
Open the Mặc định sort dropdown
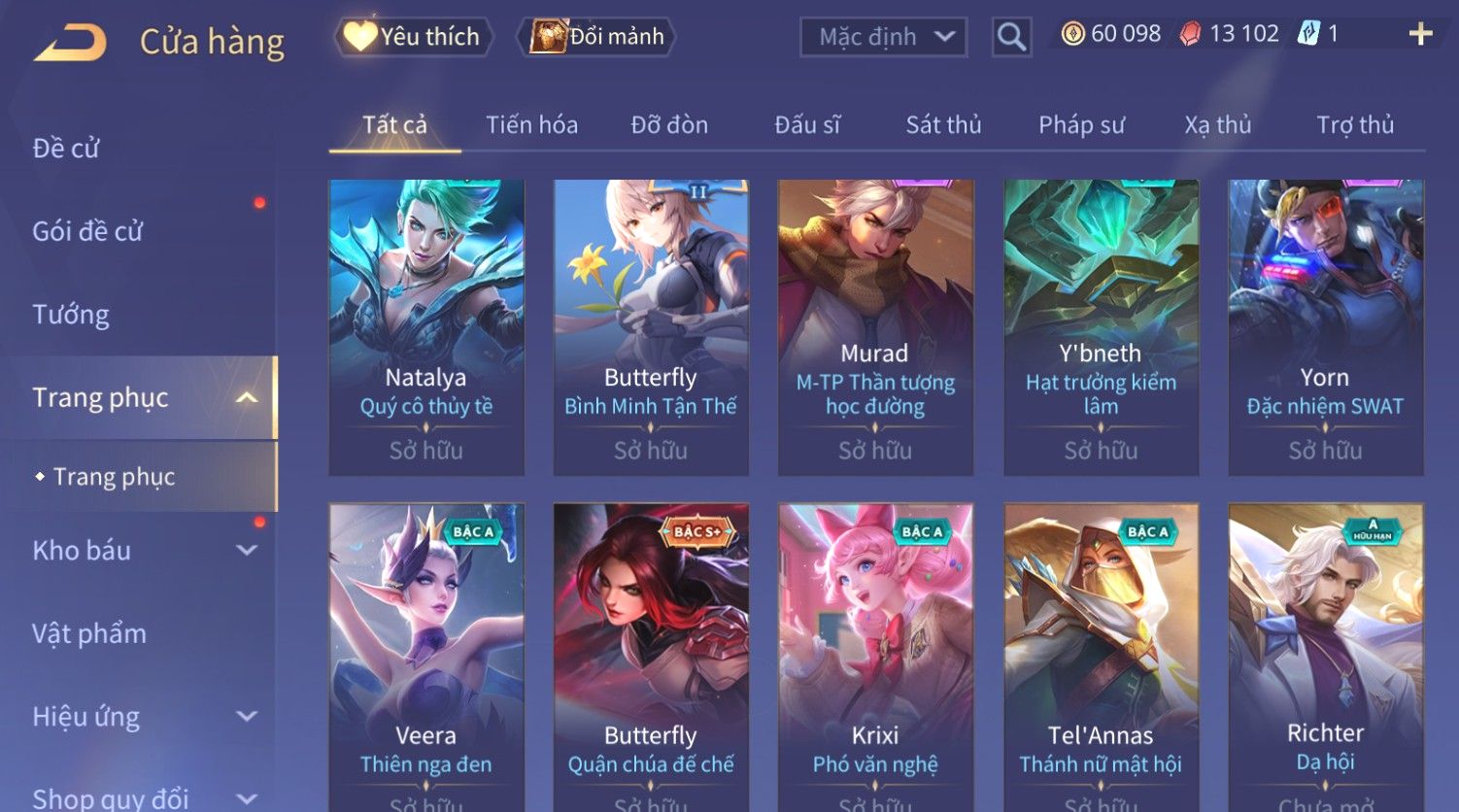coord(883,38)
